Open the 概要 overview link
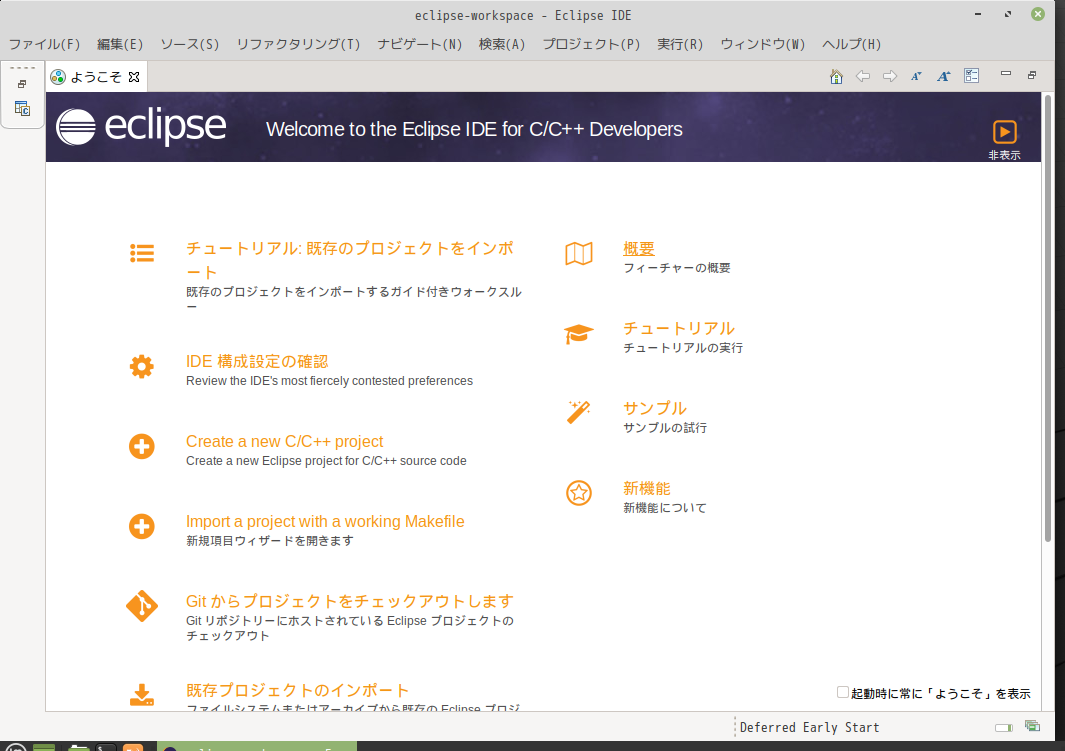The image size is (1065, 751). pyautogui.click(x=639, y=249)
